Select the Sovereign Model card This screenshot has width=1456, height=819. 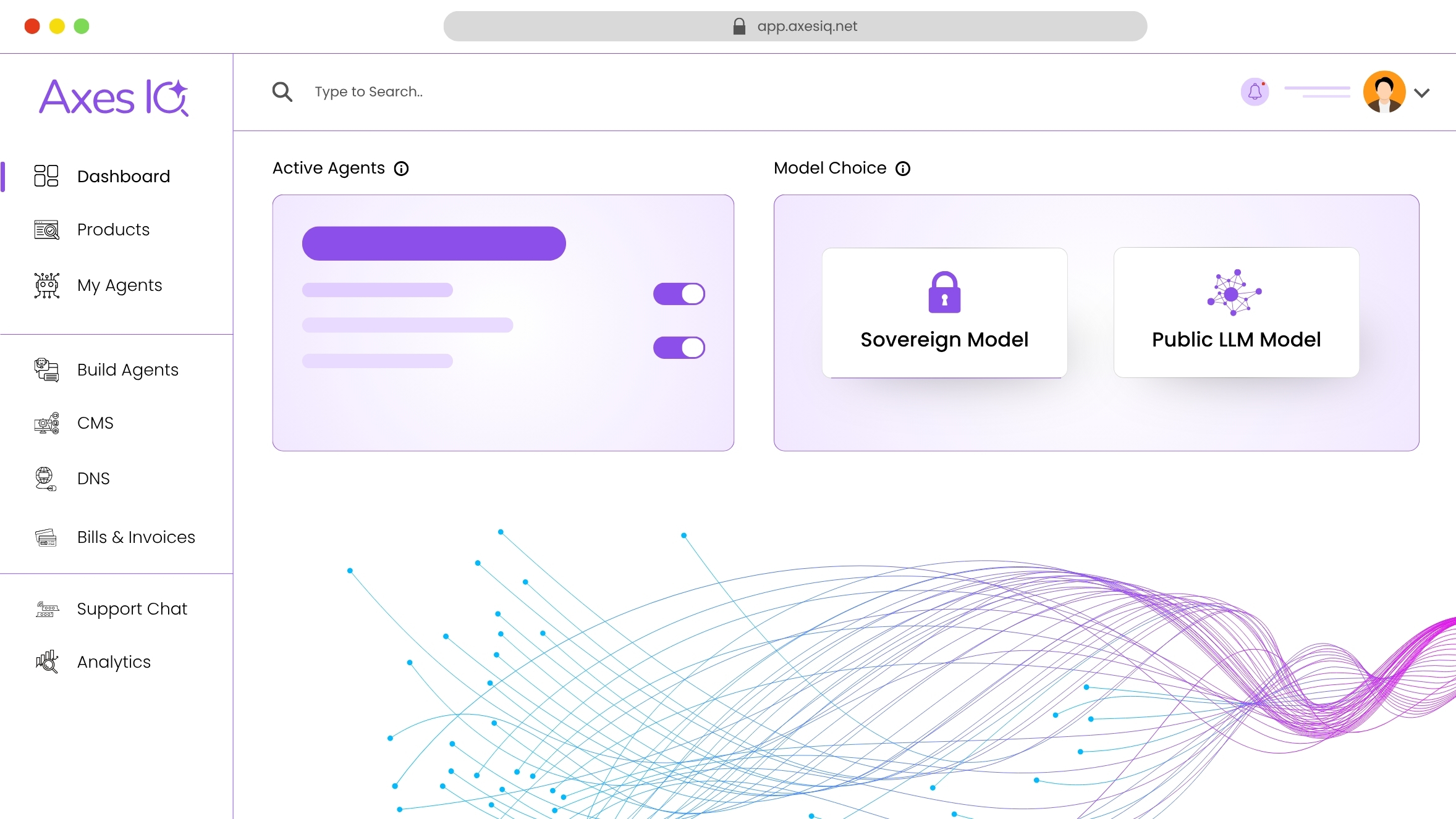coord(944,313)
